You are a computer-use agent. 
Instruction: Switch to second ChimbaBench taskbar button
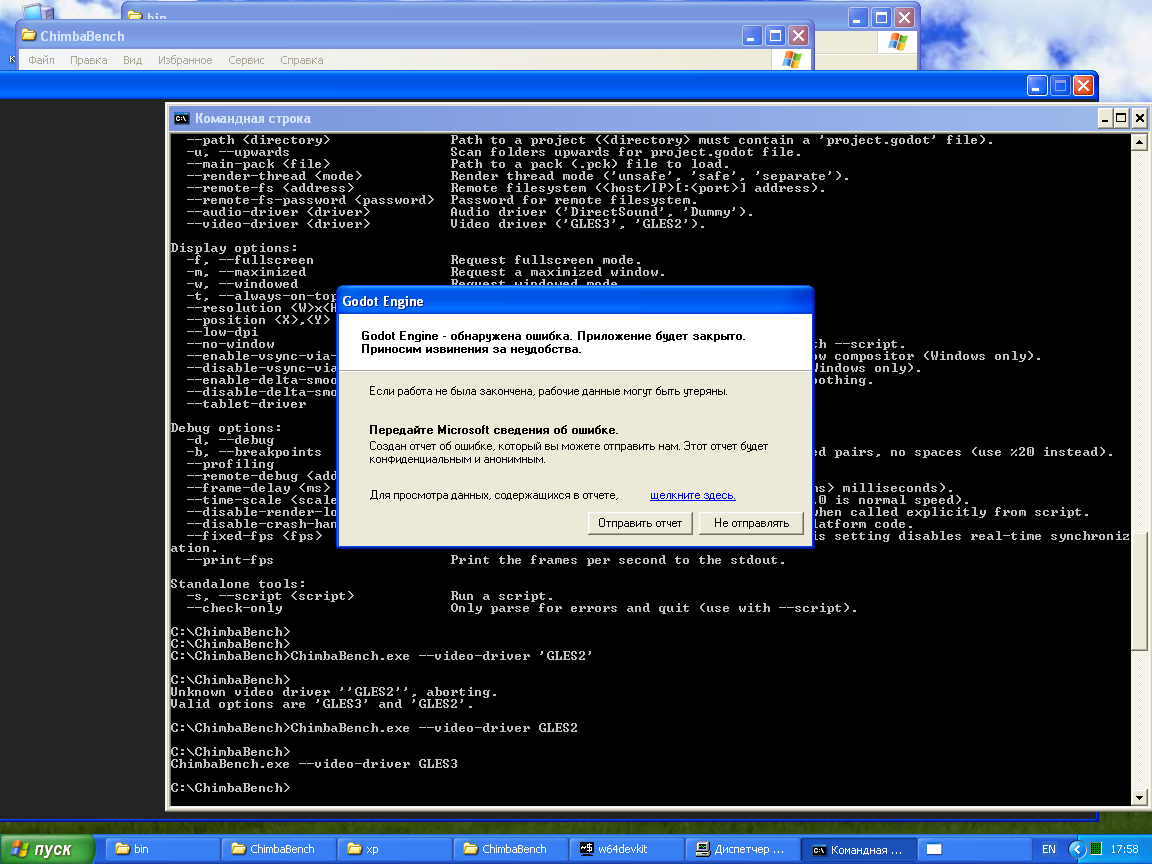click(511, 849)
